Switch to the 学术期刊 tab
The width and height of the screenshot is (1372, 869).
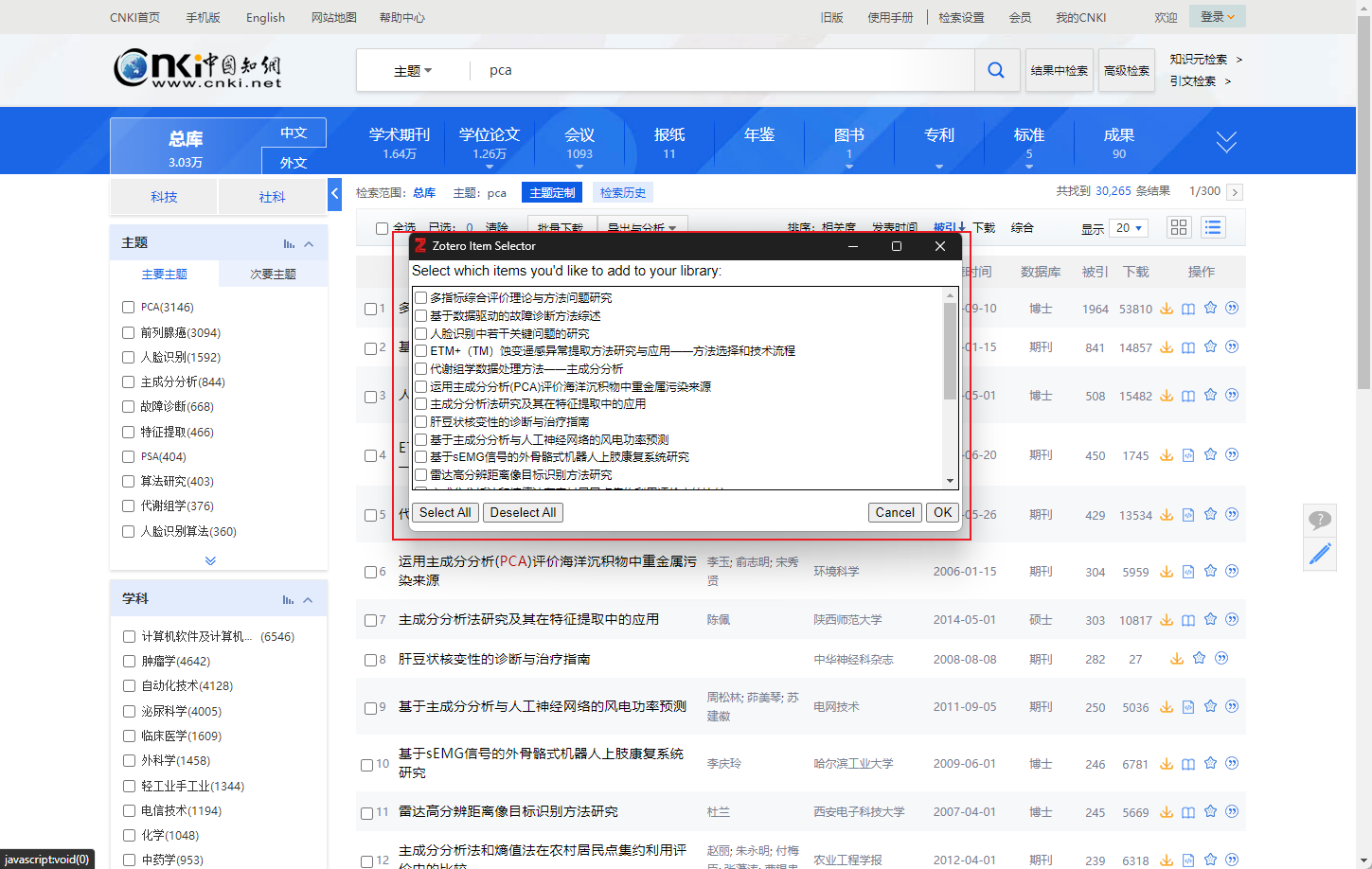tap(400, 142)
